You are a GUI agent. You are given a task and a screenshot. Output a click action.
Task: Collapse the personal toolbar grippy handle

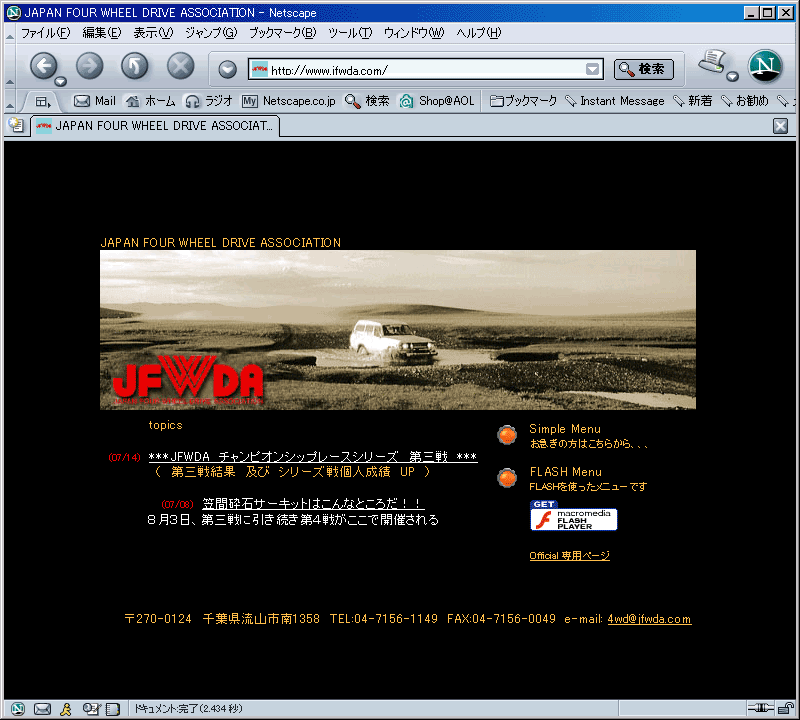[10, 102]
